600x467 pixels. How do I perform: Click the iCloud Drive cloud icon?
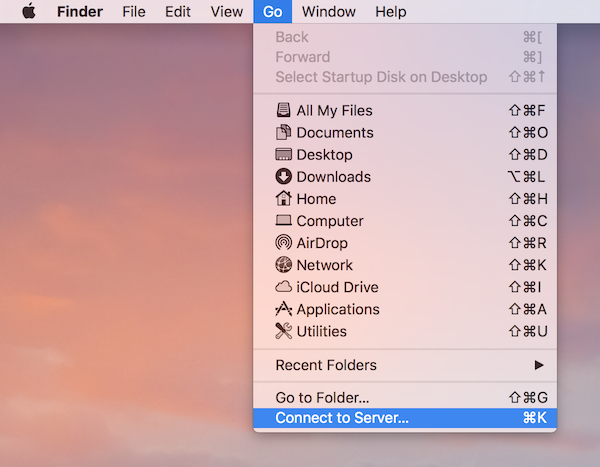[x=283, y=287]
